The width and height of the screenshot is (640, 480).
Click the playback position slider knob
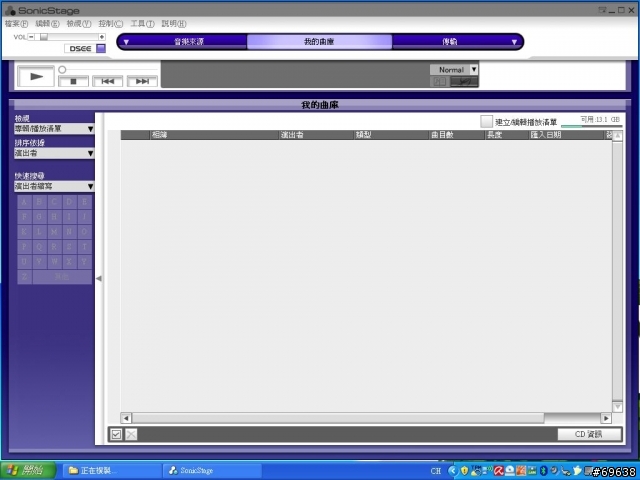click(62, 69)
